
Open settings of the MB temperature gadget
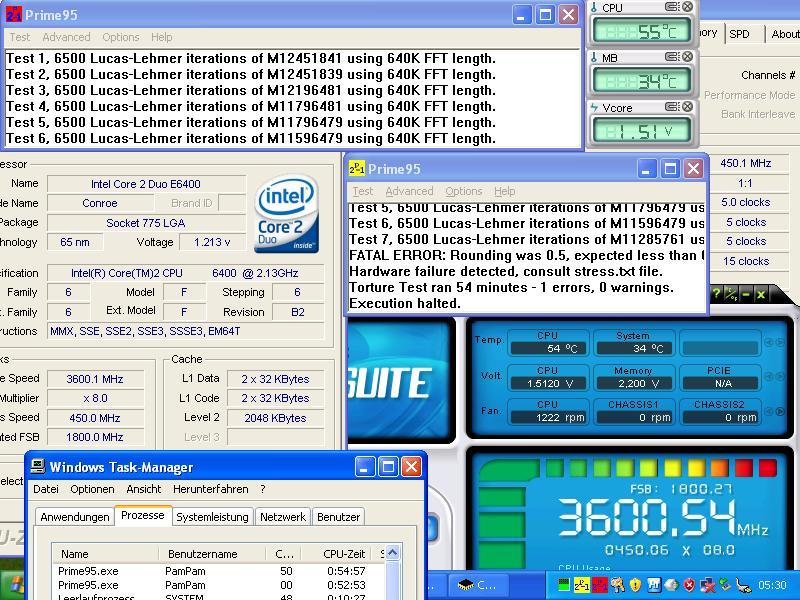(672, 57)
